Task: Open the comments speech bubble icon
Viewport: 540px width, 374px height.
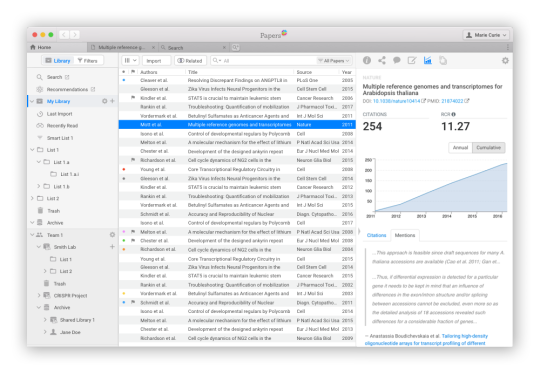Action: (x=397, y=61)
